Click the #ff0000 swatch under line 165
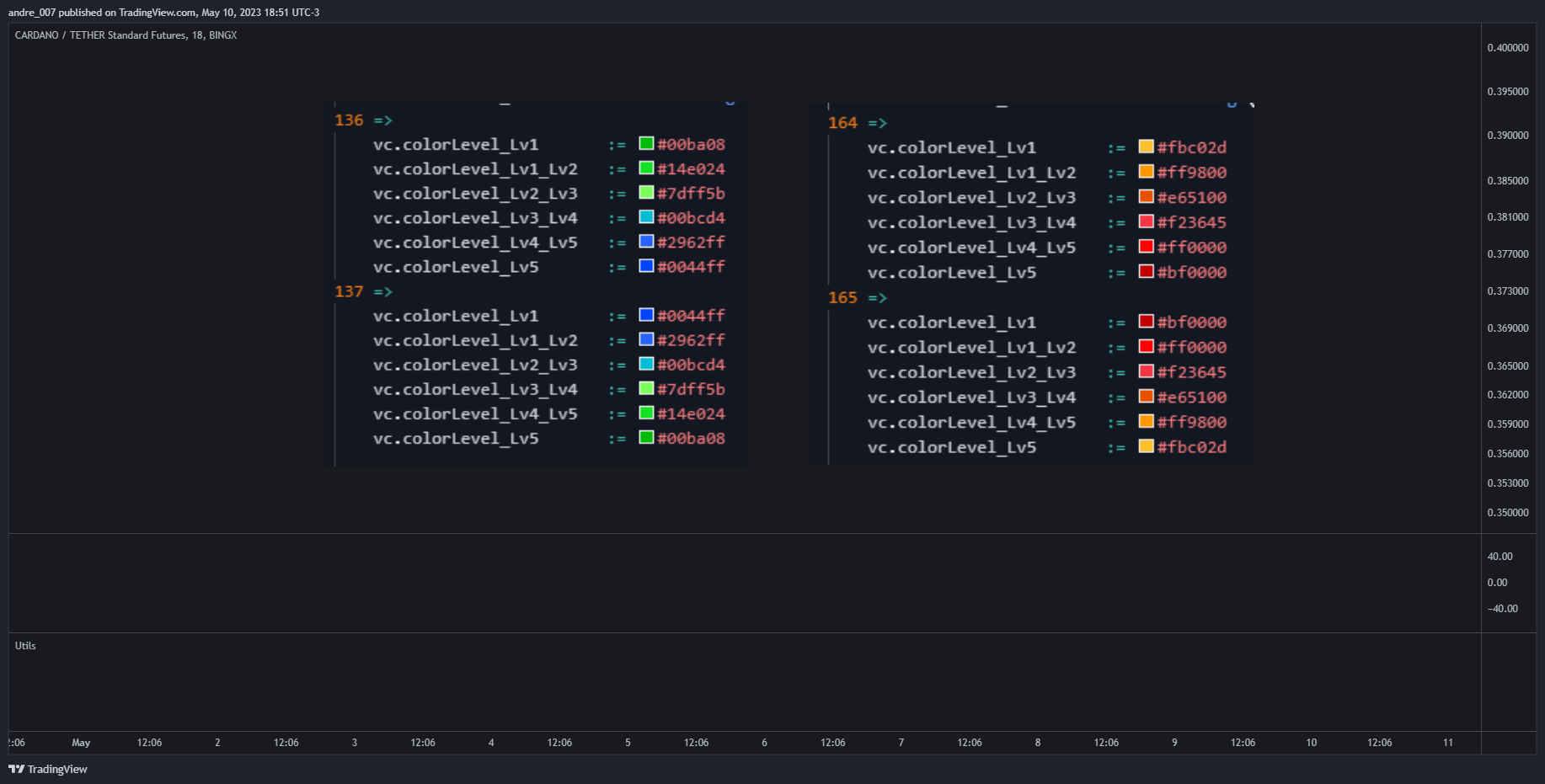 [x=1146, y=346]
